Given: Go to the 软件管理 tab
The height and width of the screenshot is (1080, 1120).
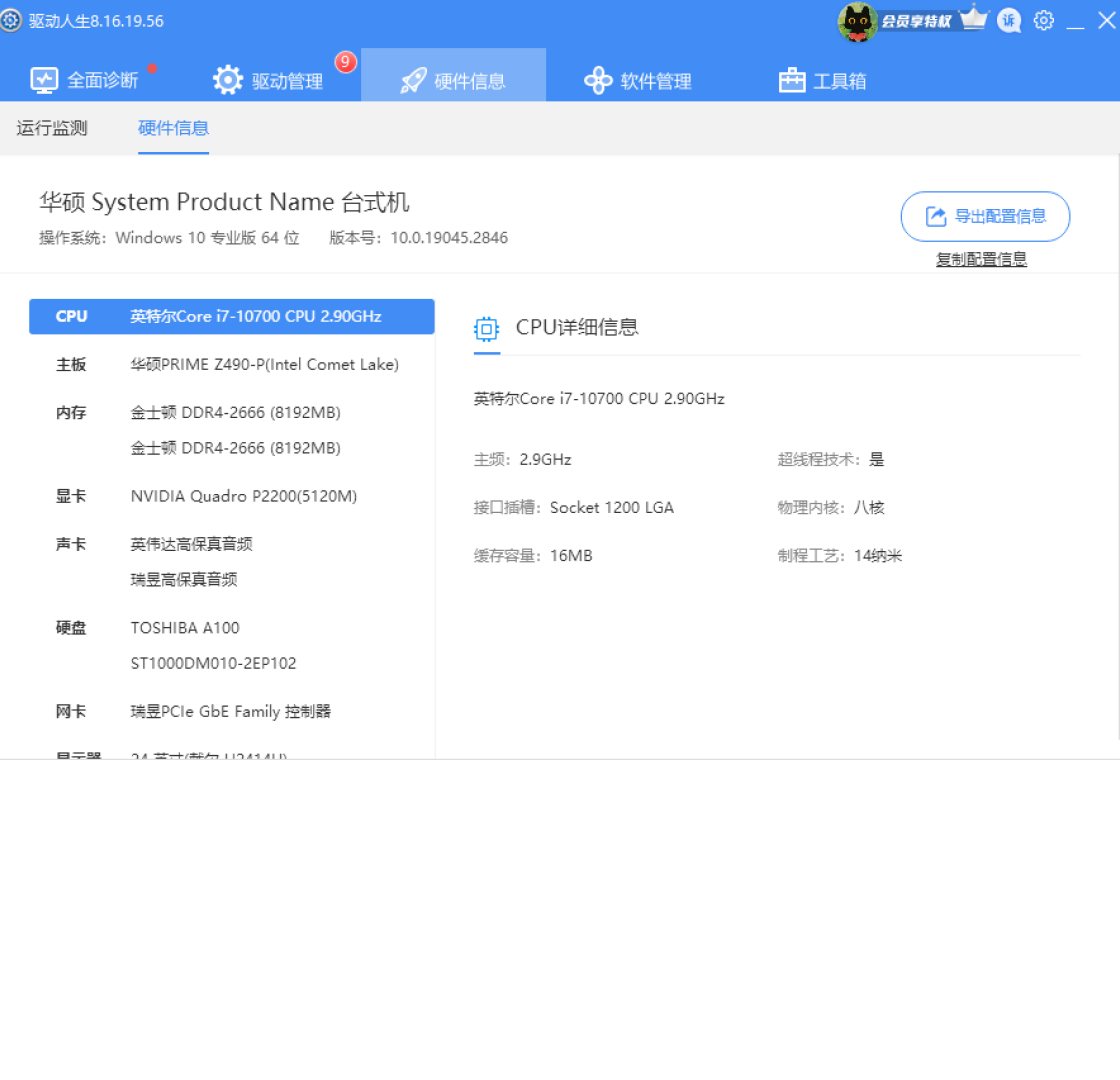Looking at the screenshot, I should point(638,80).
